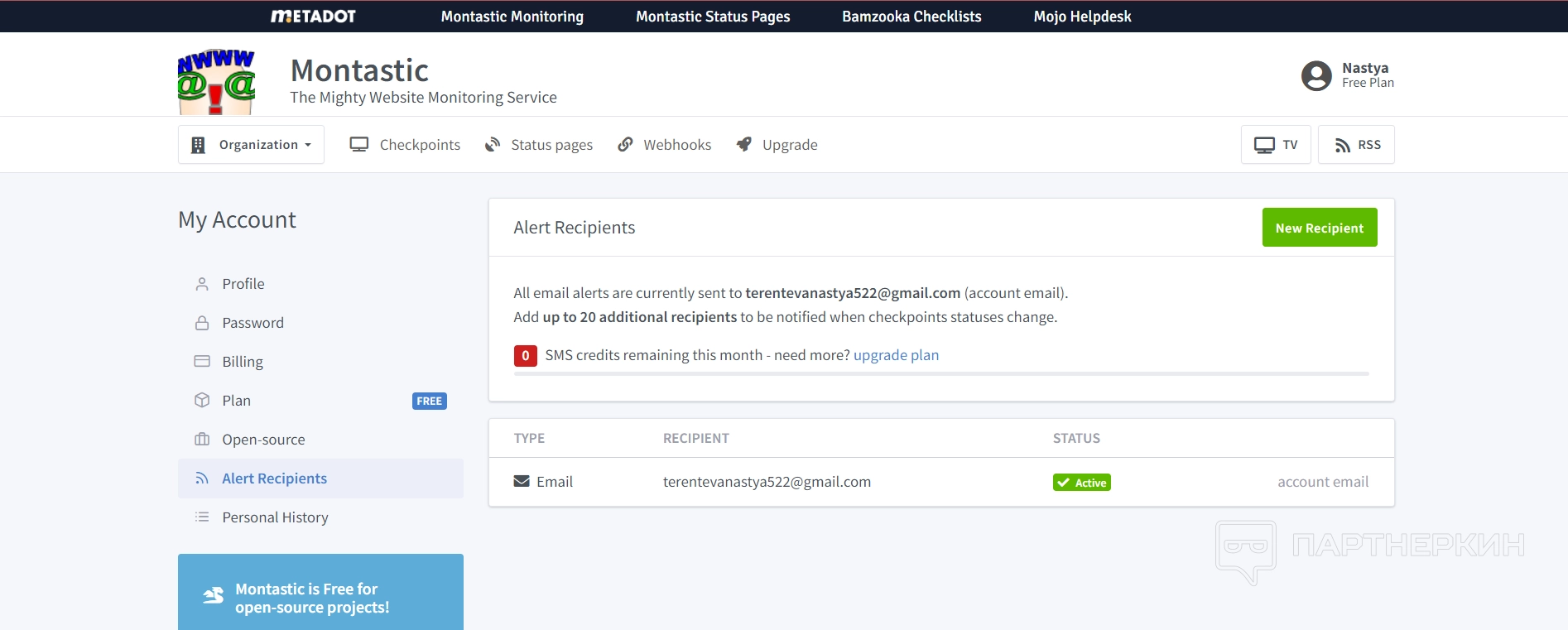
Task: Open the Webhooks page
Action: [x=665, y=145]
